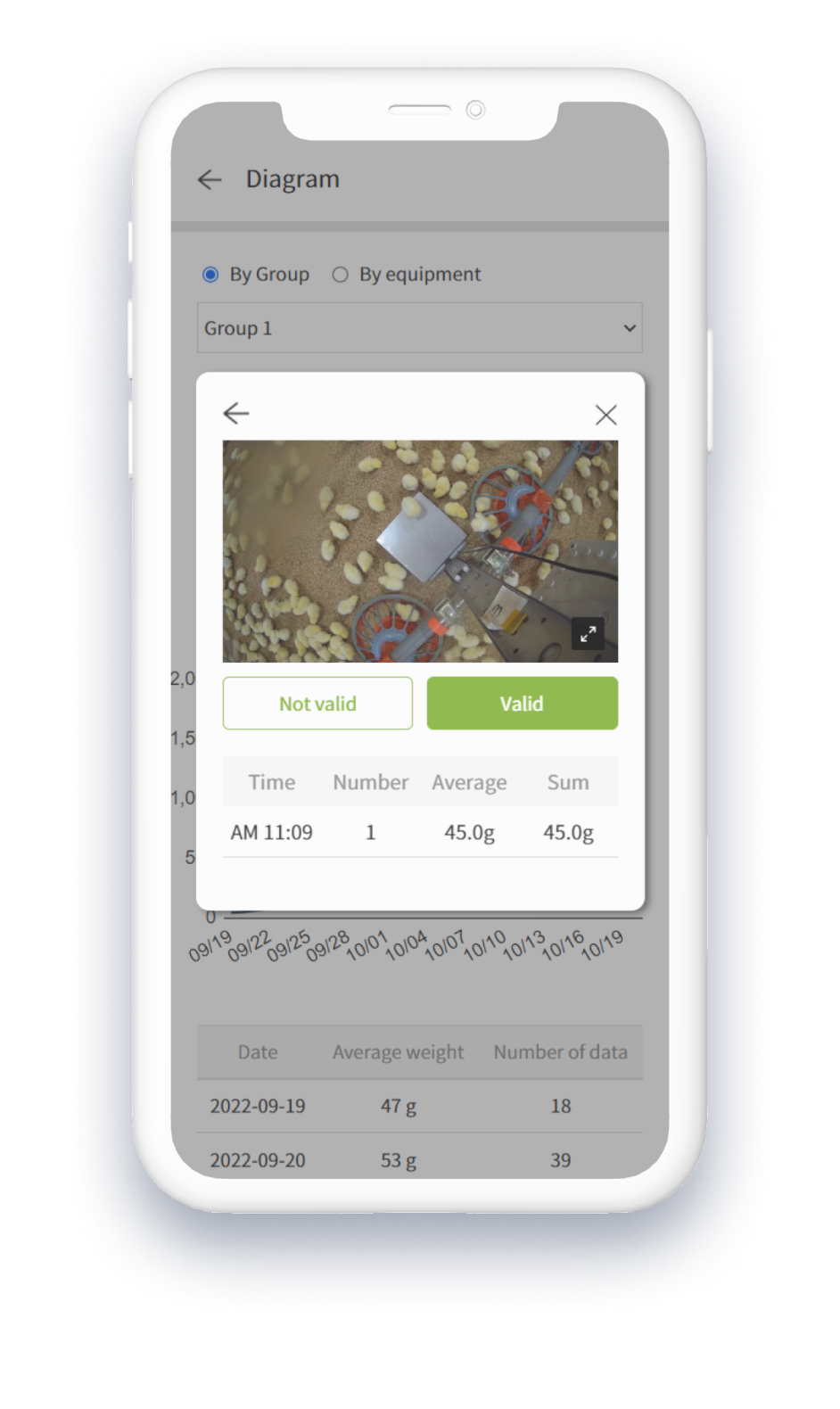The width and height of the screenshot is (840, 1409).
Task: Click the 2022-09-19 data row
Action: [419, 1106]
